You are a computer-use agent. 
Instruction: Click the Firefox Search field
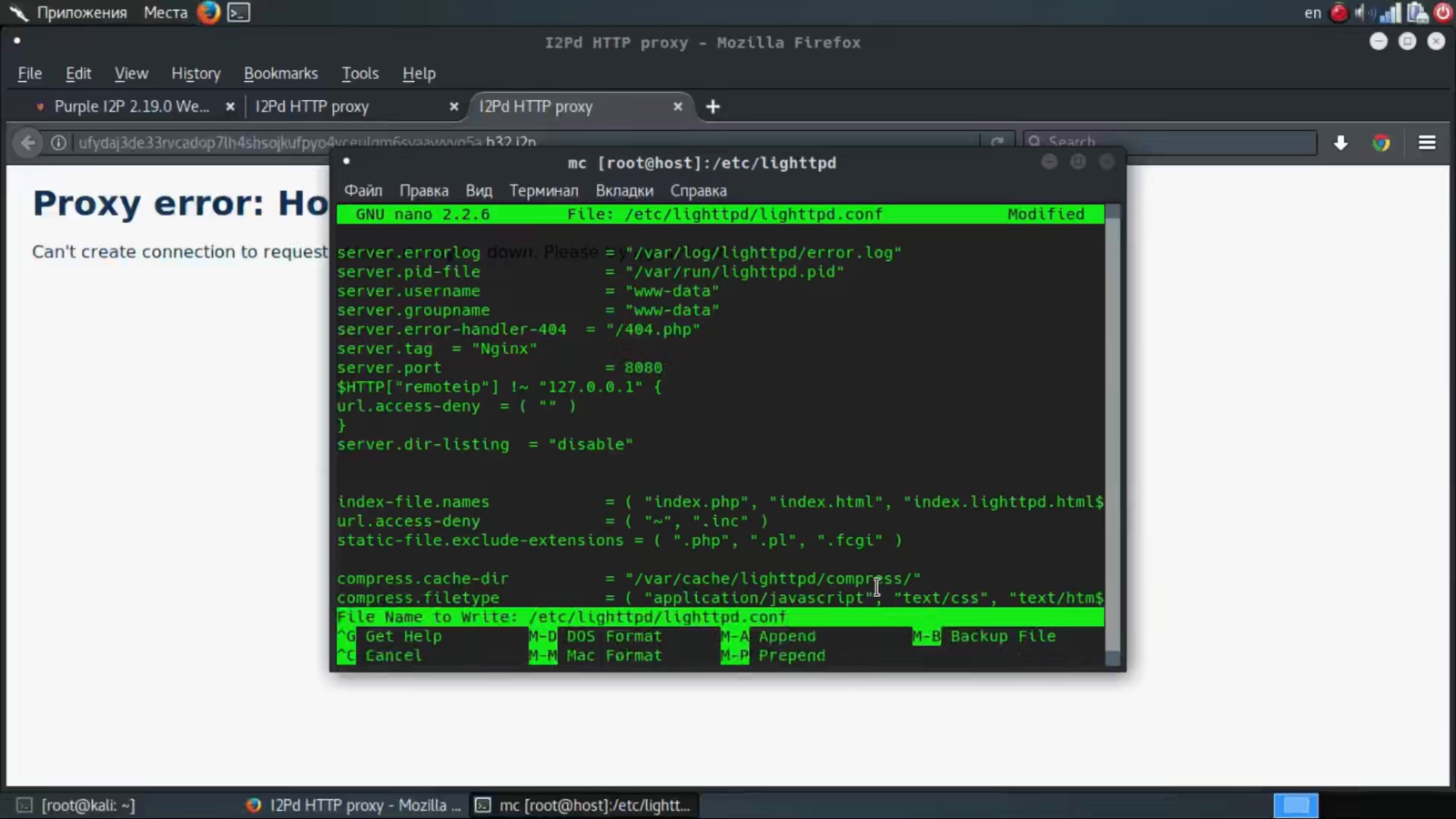pyautogui.click(x=1170, y=142)
